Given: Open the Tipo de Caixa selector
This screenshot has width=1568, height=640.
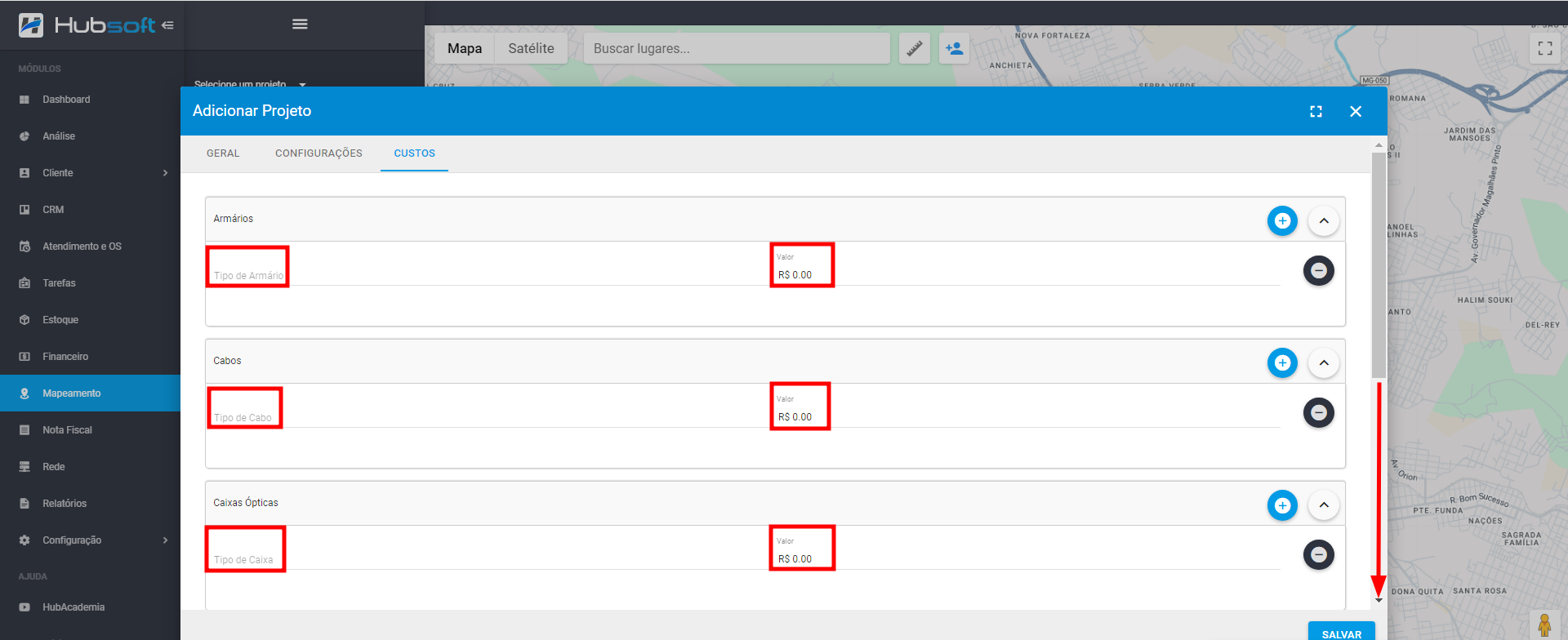Looking at the screenshot, I should click(486, 558).
